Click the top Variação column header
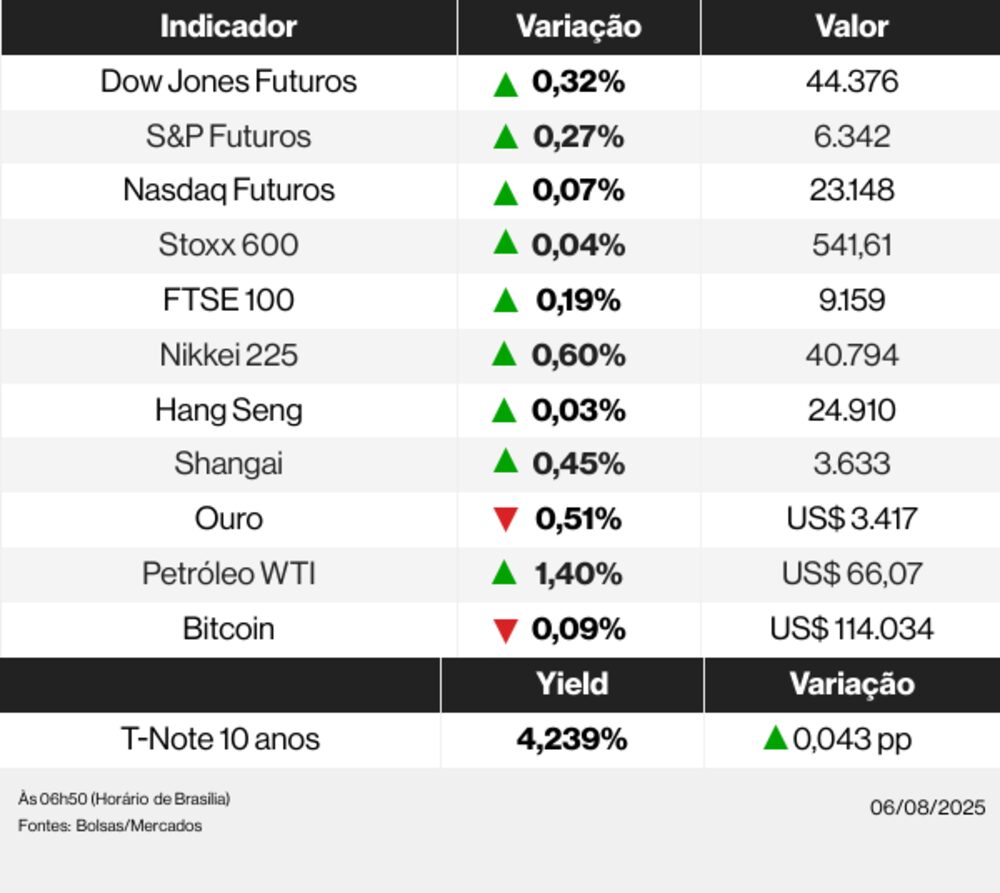Viewport: 1000px width, 893px height. coord(579,27)
